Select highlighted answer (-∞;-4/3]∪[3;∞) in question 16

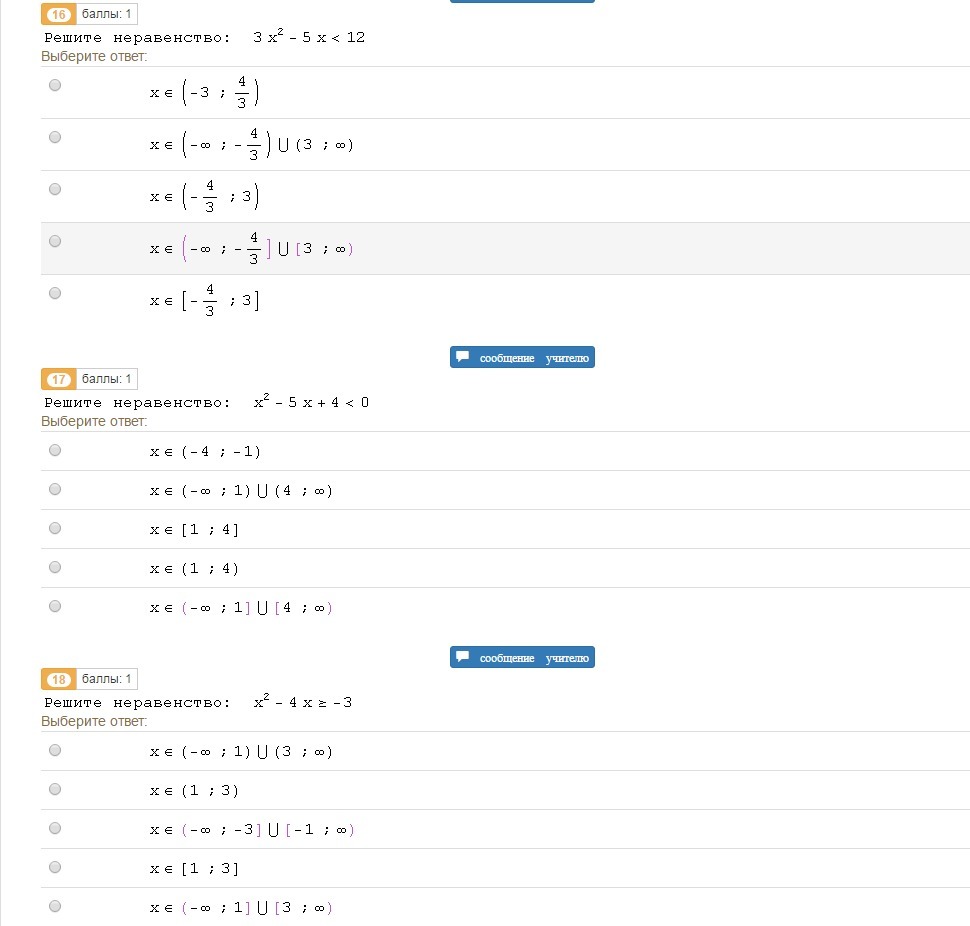(x=55, y=241)
